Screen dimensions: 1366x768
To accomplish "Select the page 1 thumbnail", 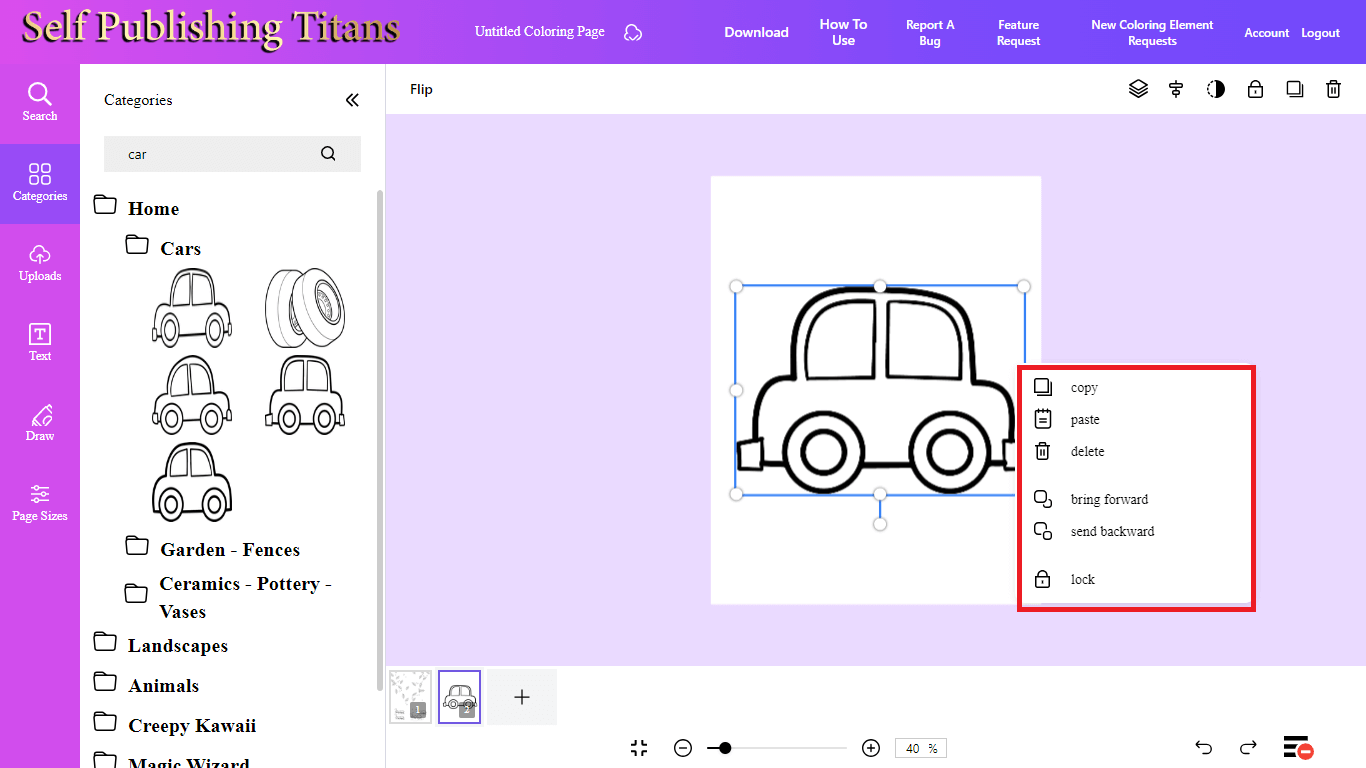I will [x=410, y=697].
